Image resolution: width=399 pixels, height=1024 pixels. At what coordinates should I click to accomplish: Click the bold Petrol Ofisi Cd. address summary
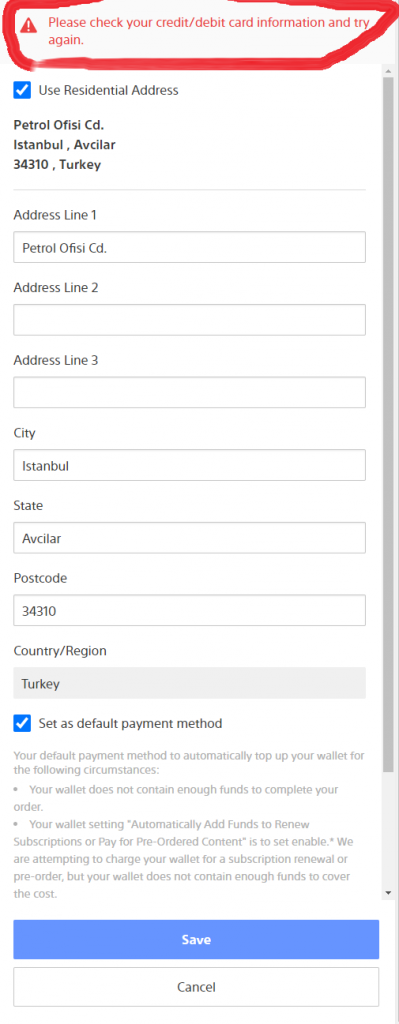59,125
